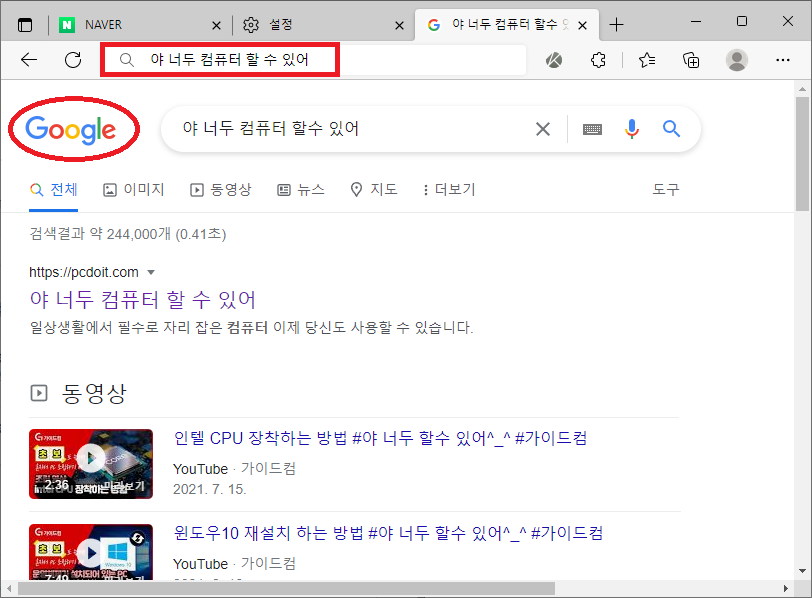The image size is (812, 598).
Task: Select the 이미지 images tab
Action: [x=134, y=190]
